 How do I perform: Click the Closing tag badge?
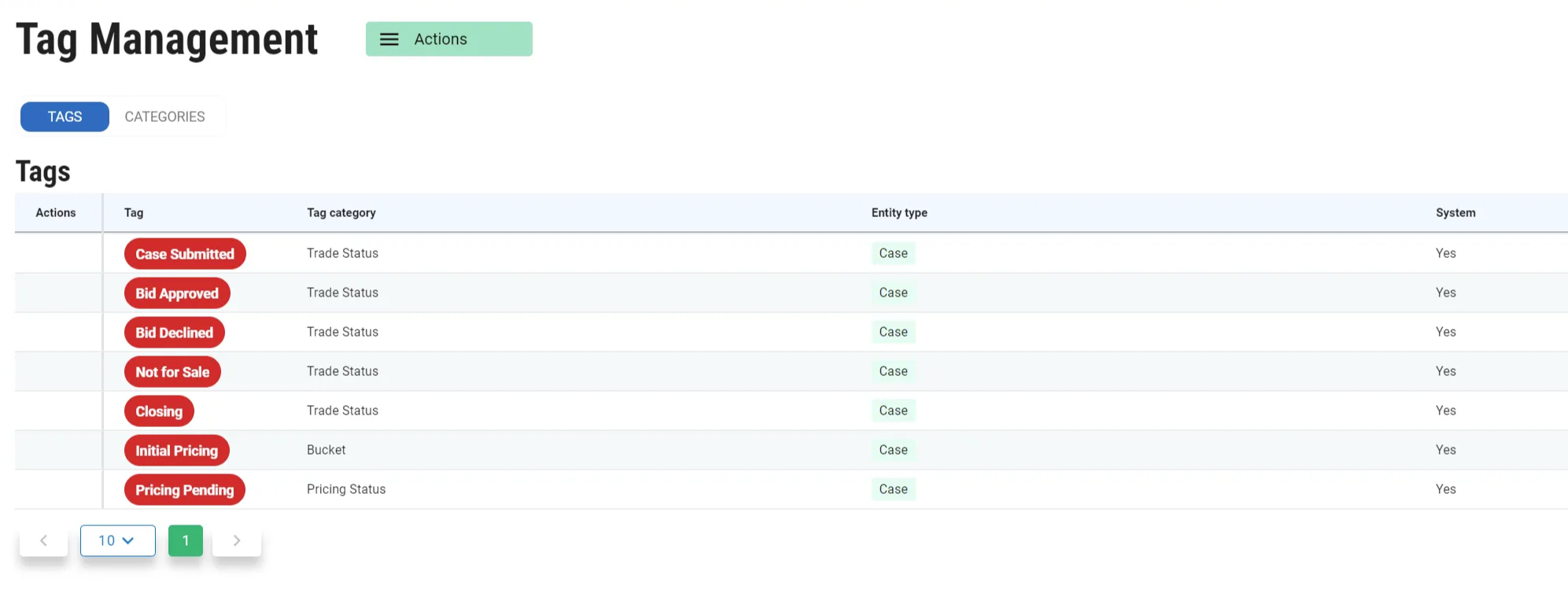(x=159, y=411)
